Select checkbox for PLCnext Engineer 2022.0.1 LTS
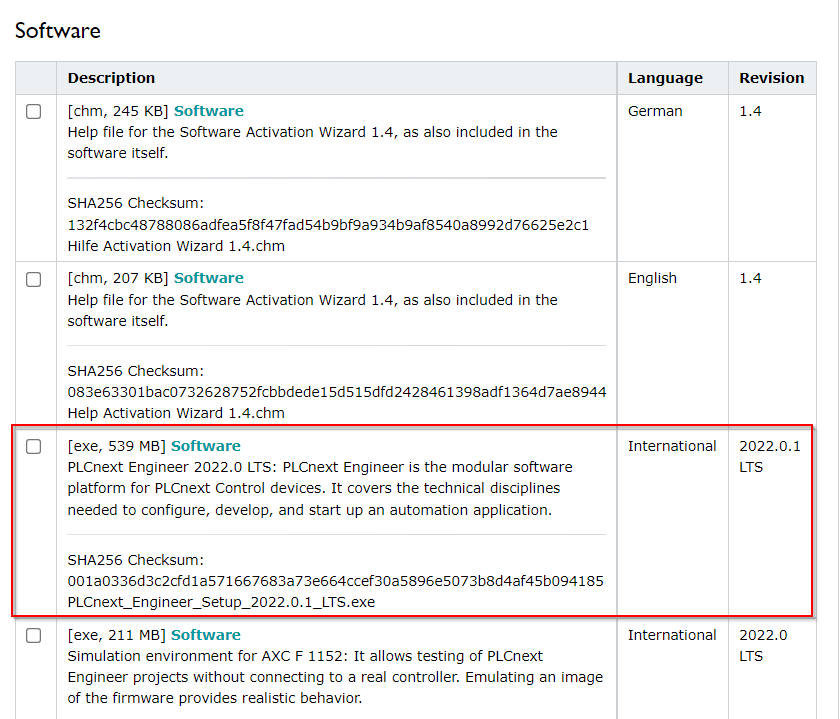840x719 pixels. (33, 446)
